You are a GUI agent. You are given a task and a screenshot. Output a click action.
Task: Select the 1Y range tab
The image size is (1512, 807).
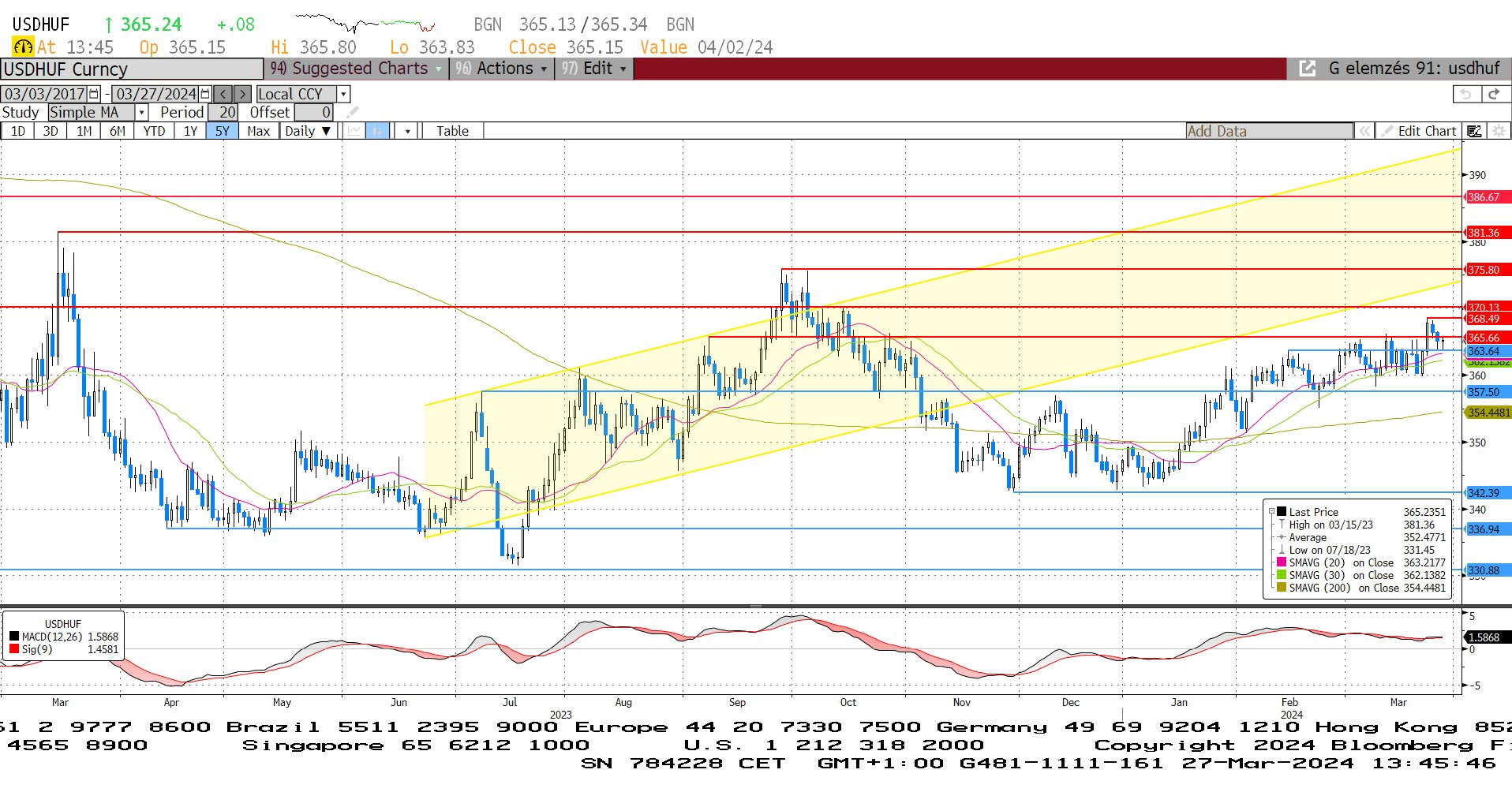[190, 131]
